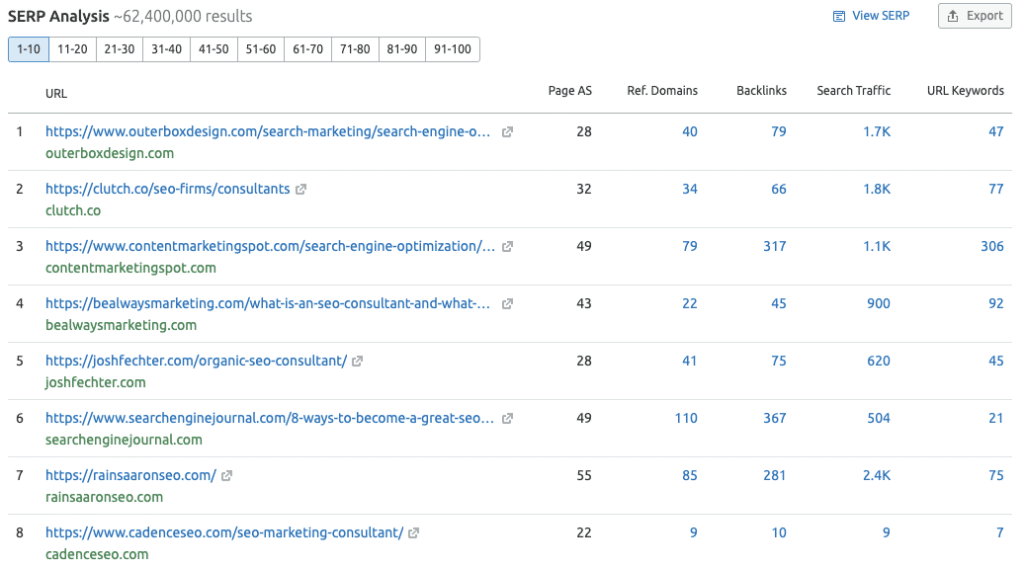Open external link icon for joshfechter URL
This screenshot has height=568, width=1024.
[357, 361]
